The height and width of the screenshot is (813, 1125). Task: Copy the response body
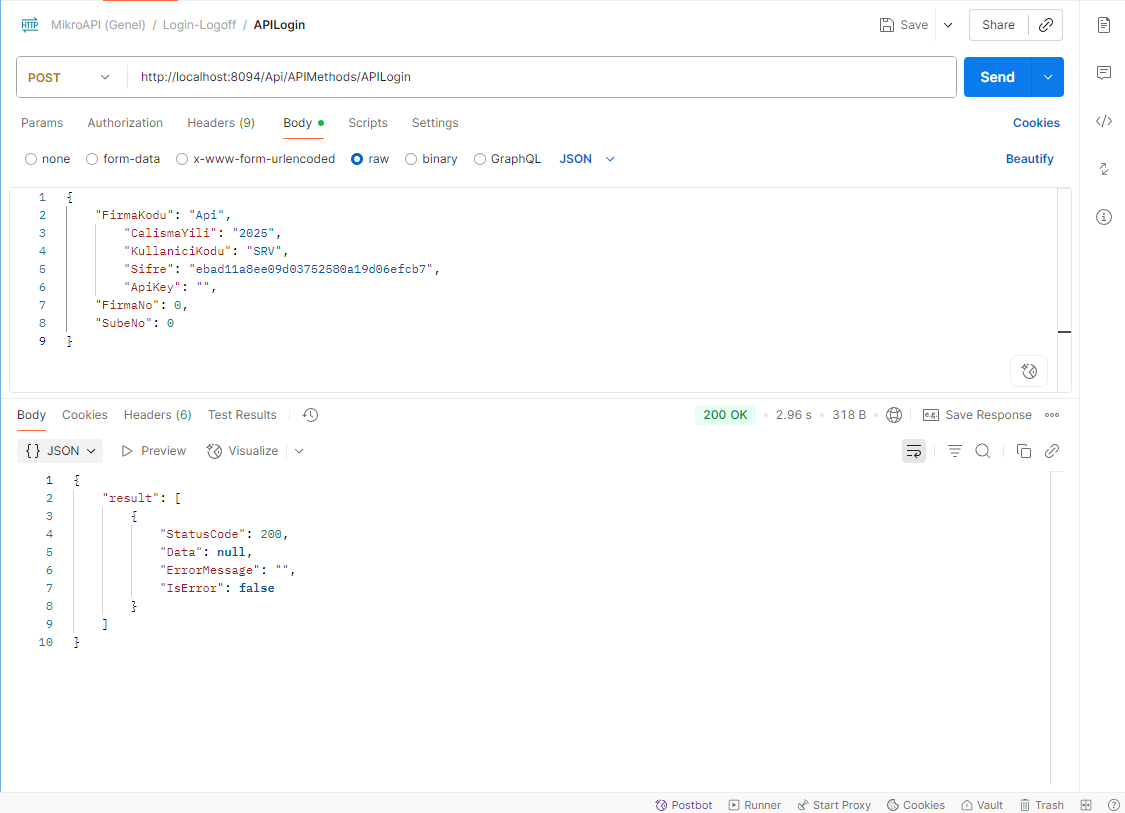point(1023,451)
